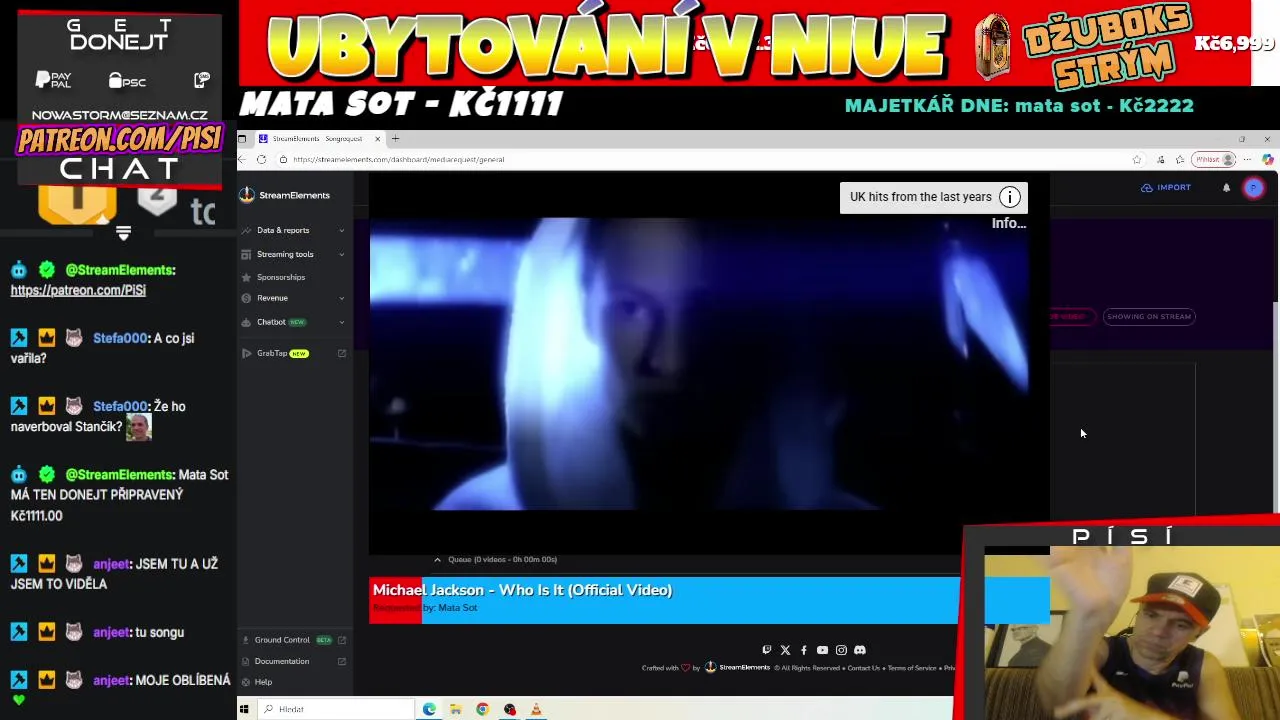
Task: Open Terms of Service footer link
Action: click(912, 668)
